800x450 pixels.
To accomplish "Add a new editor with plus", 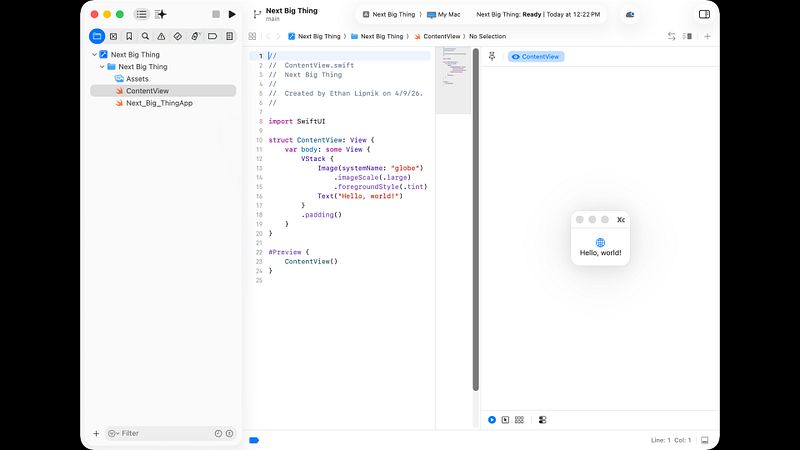I will pyautogui.click(x=707, y=36).
